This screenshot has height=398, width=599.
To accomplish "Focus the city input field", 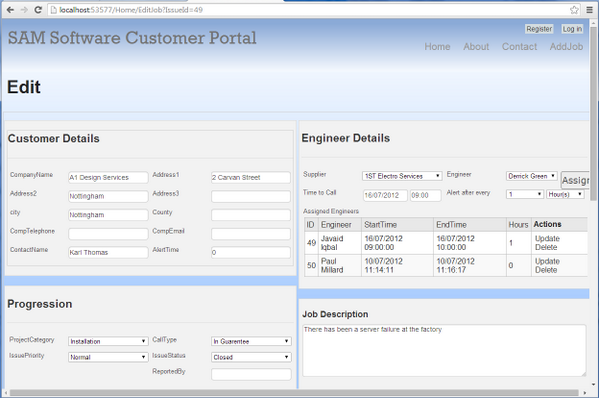I will pos(108,215).
